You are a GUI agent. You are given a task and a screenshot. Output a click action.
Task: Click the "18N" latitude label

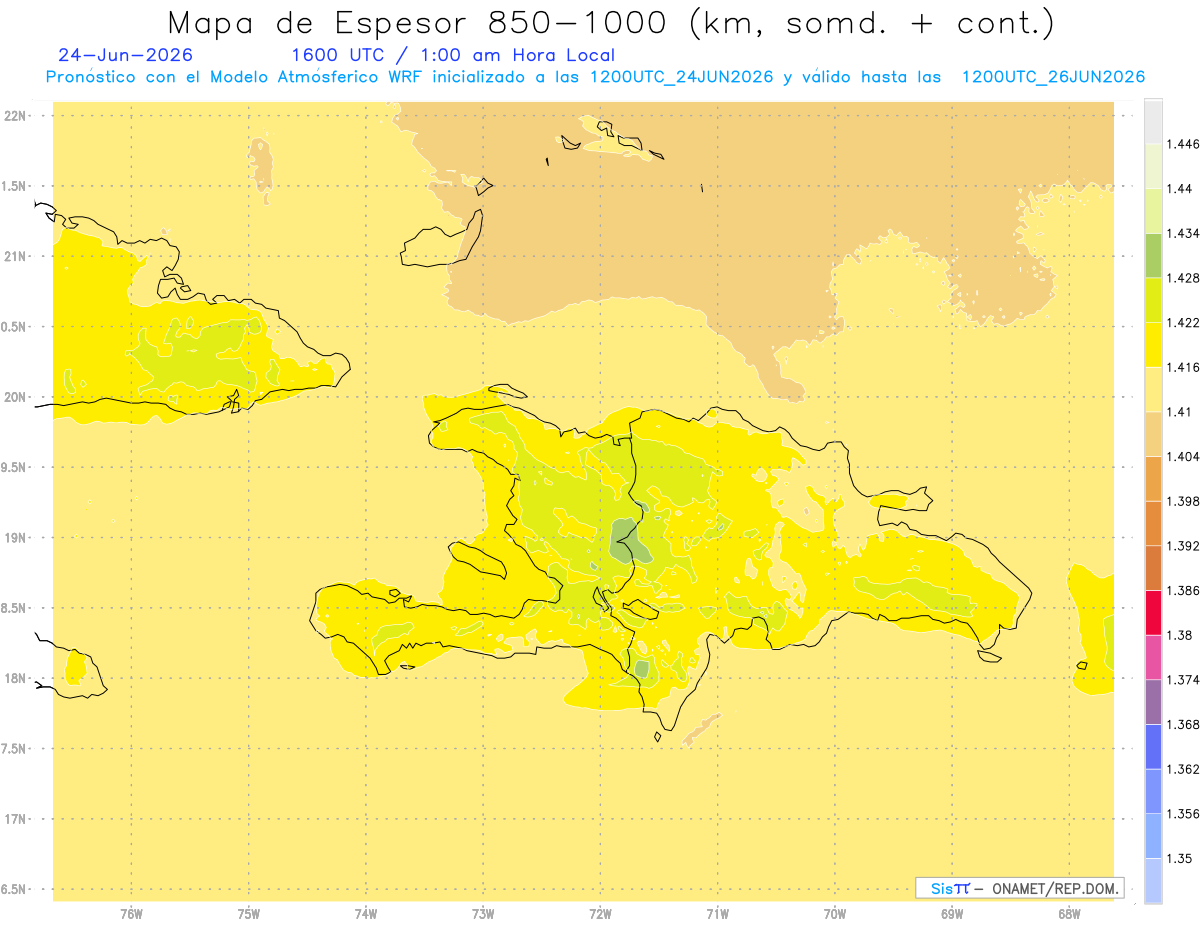[14, 678]
